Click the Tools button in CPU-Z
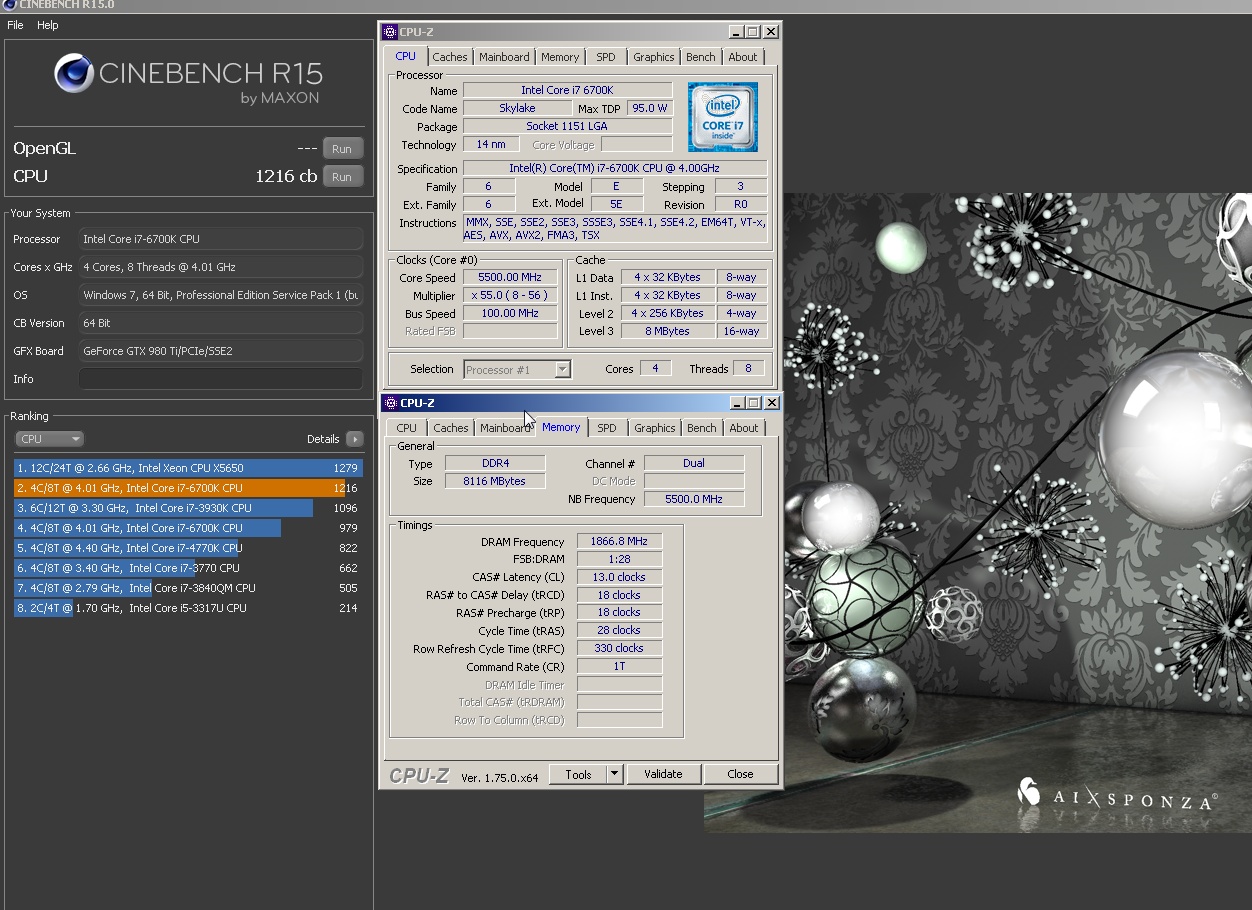The width and height of the screenshot is (1252, 910). pos(578,774)
